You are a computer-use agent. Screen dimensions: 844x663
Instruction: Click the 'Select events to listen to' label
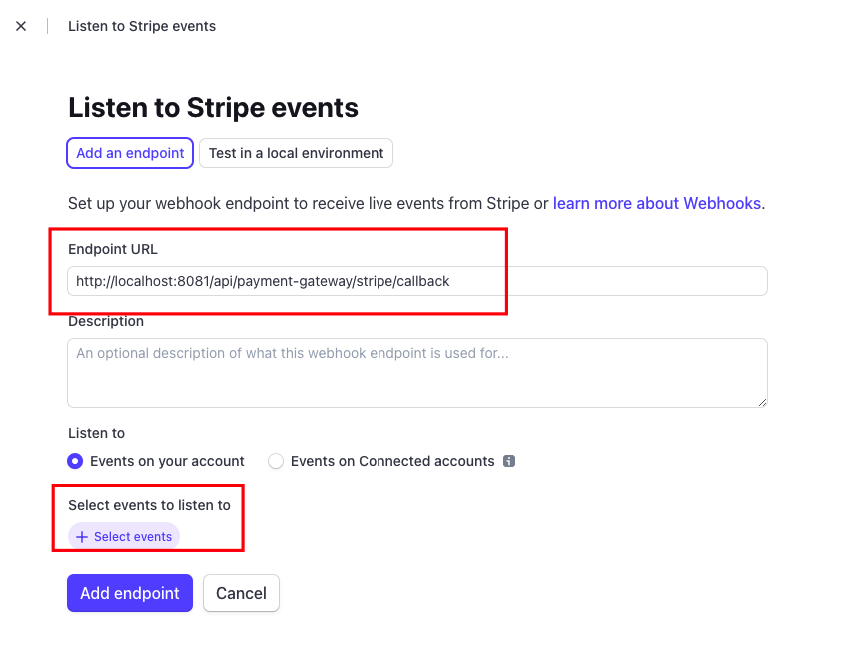tap(149, 505)
